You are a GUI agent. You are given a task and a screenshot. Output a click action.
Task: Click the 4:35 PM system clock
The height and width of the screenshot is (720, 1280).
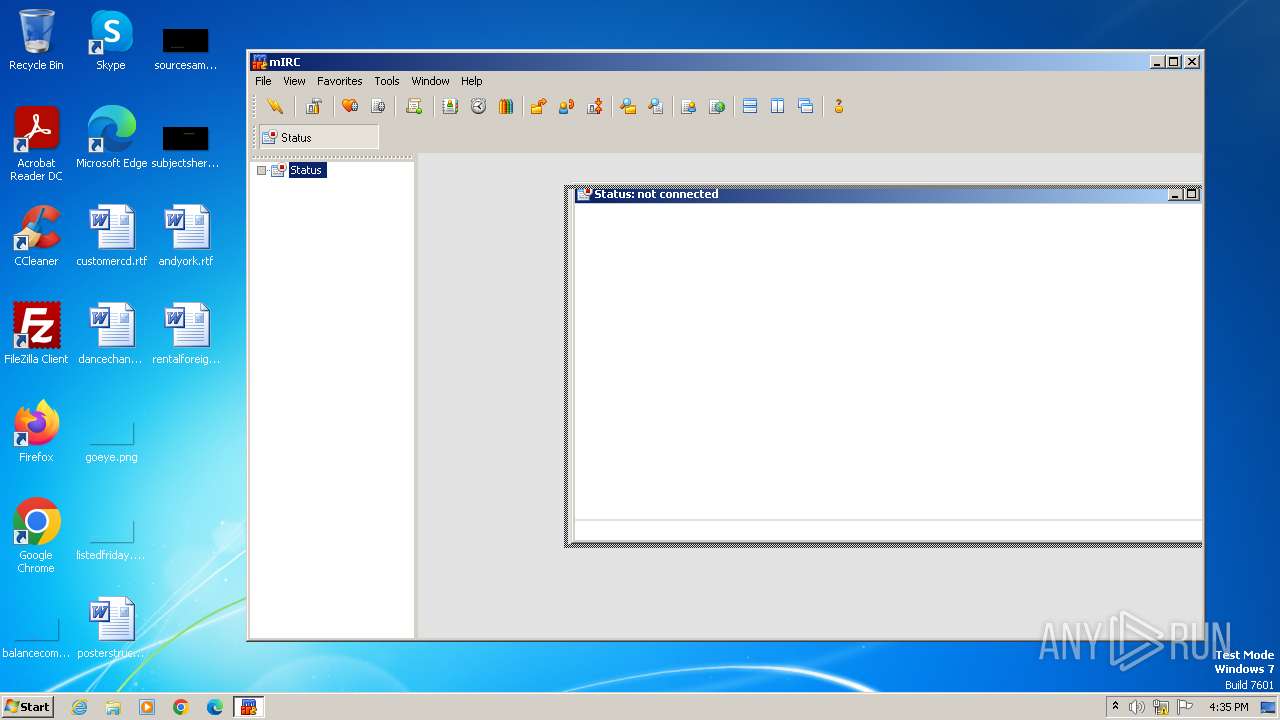1228,707
